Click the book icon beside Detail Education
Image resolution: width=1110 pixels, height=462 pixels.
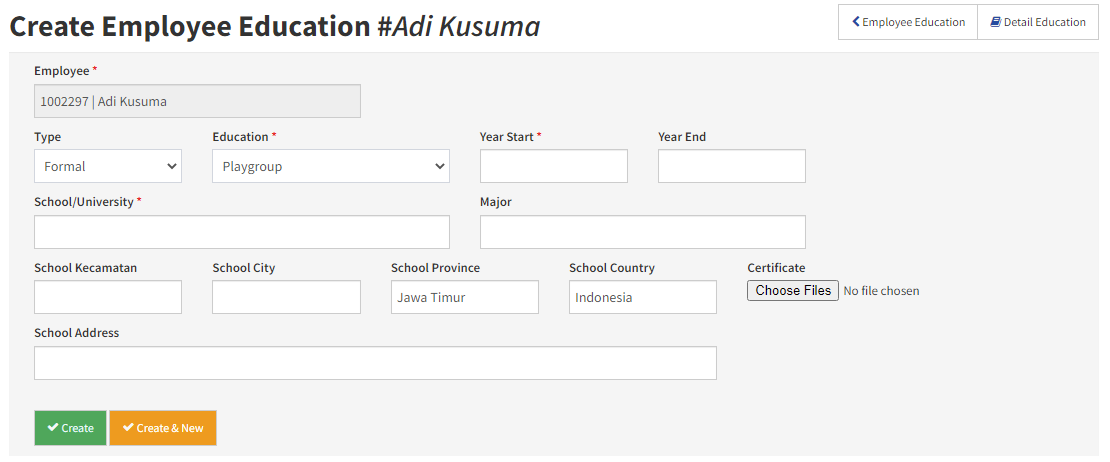pos(995,22)
